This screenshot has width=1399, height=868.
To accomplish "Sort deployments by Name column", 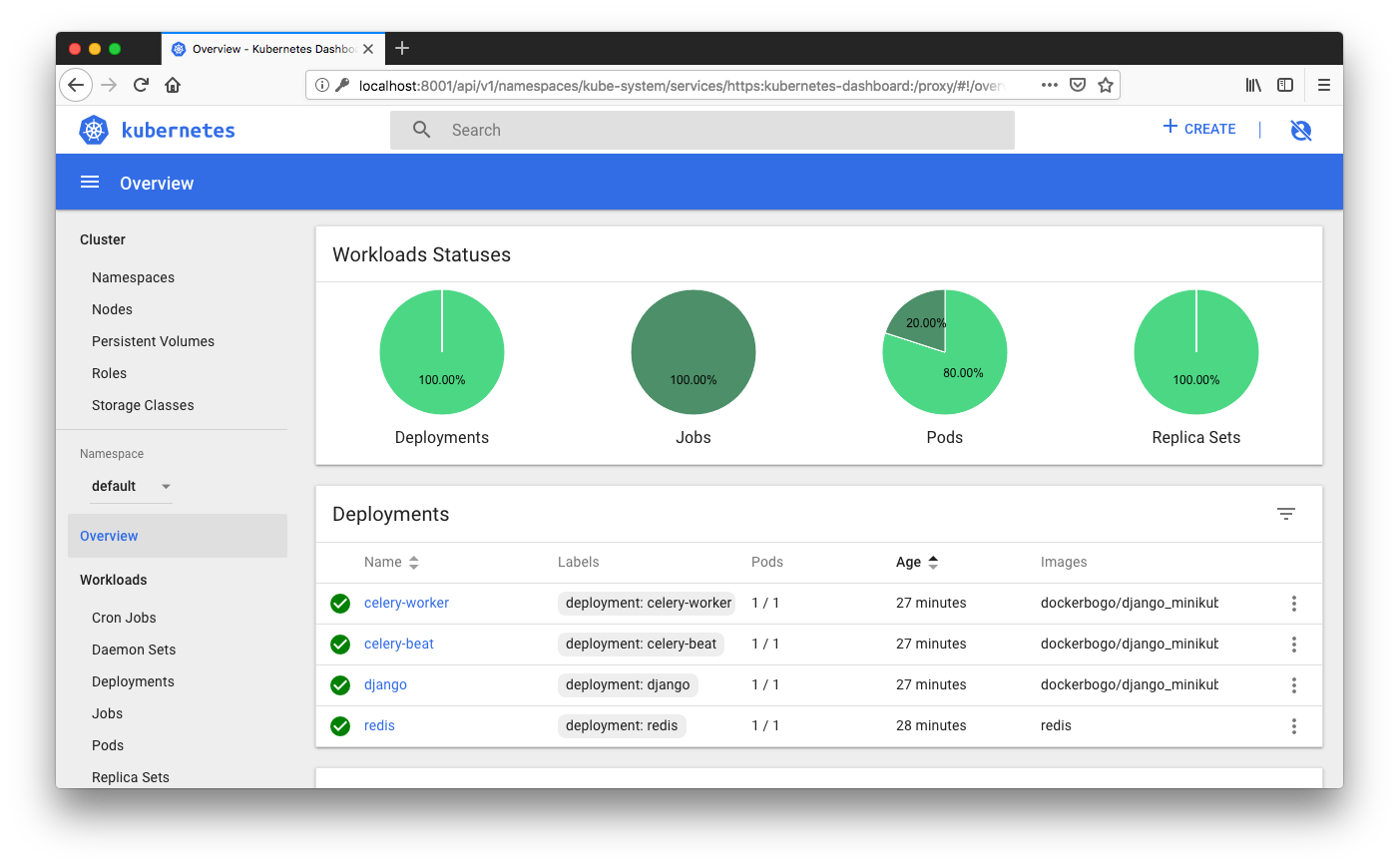I will coord(391,563).
